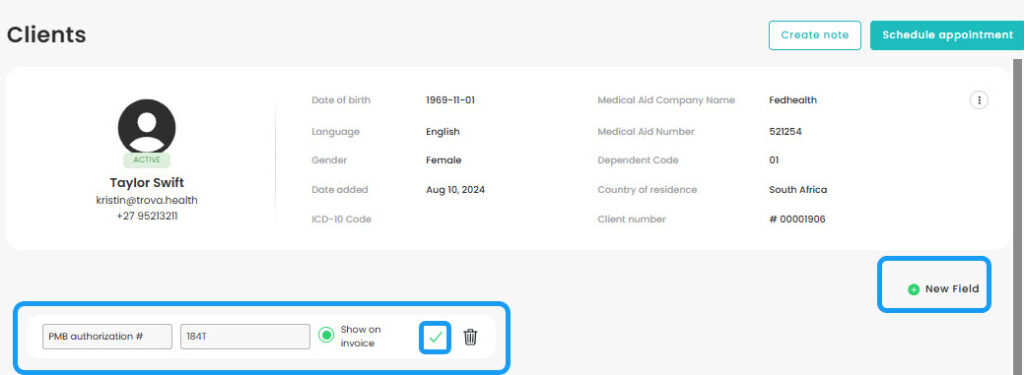Click the Clients page heading
The image size is (1024, 375).
pos(46,35)
